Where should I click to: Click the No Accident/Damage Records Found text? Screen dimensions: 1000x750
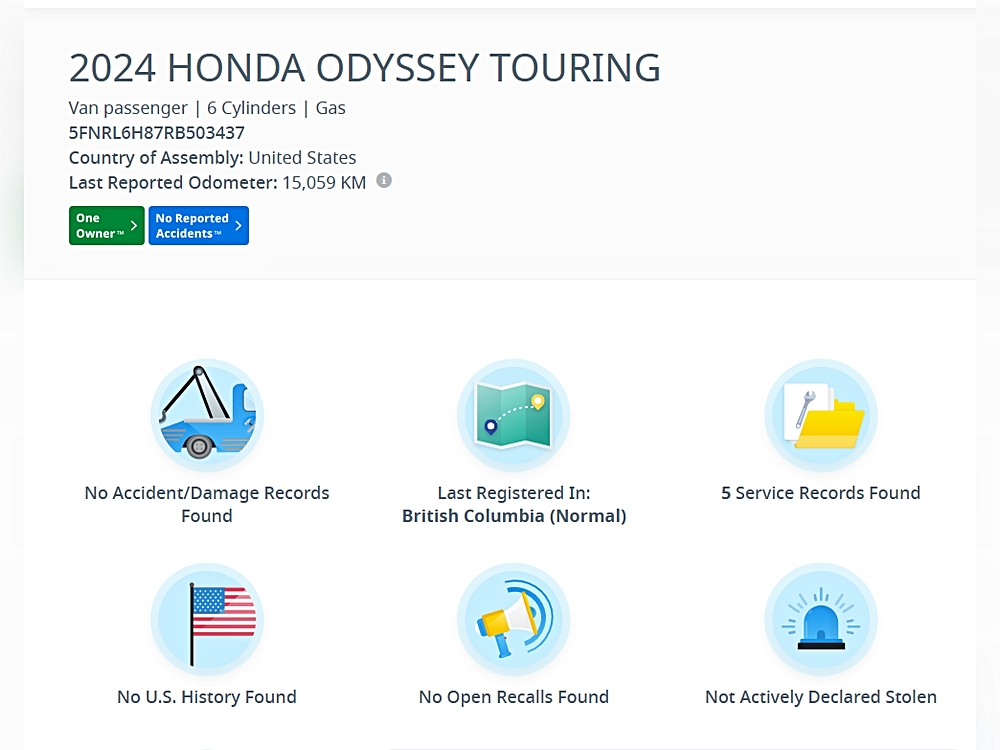pos(207,504)
